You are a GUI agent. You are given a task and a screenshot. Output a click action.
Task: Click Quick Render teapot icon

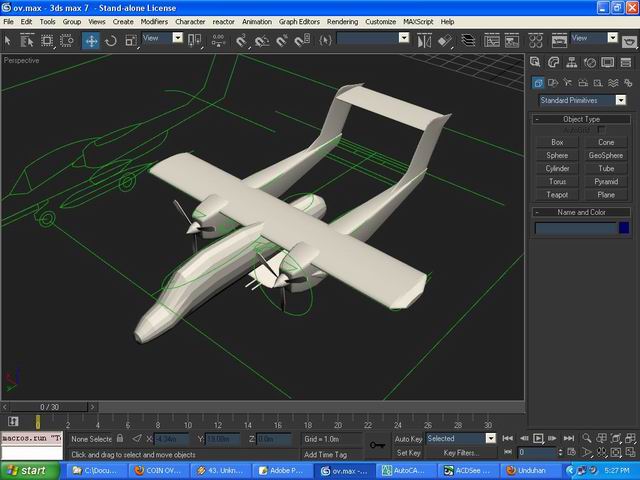[x=629, y=41]
